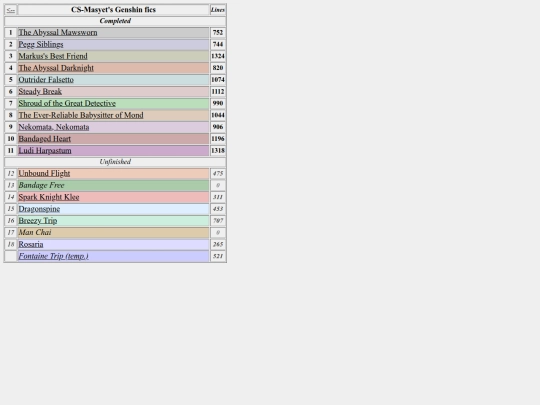Click line count 453
Screen dimensions: 540x405
(218, 209)
